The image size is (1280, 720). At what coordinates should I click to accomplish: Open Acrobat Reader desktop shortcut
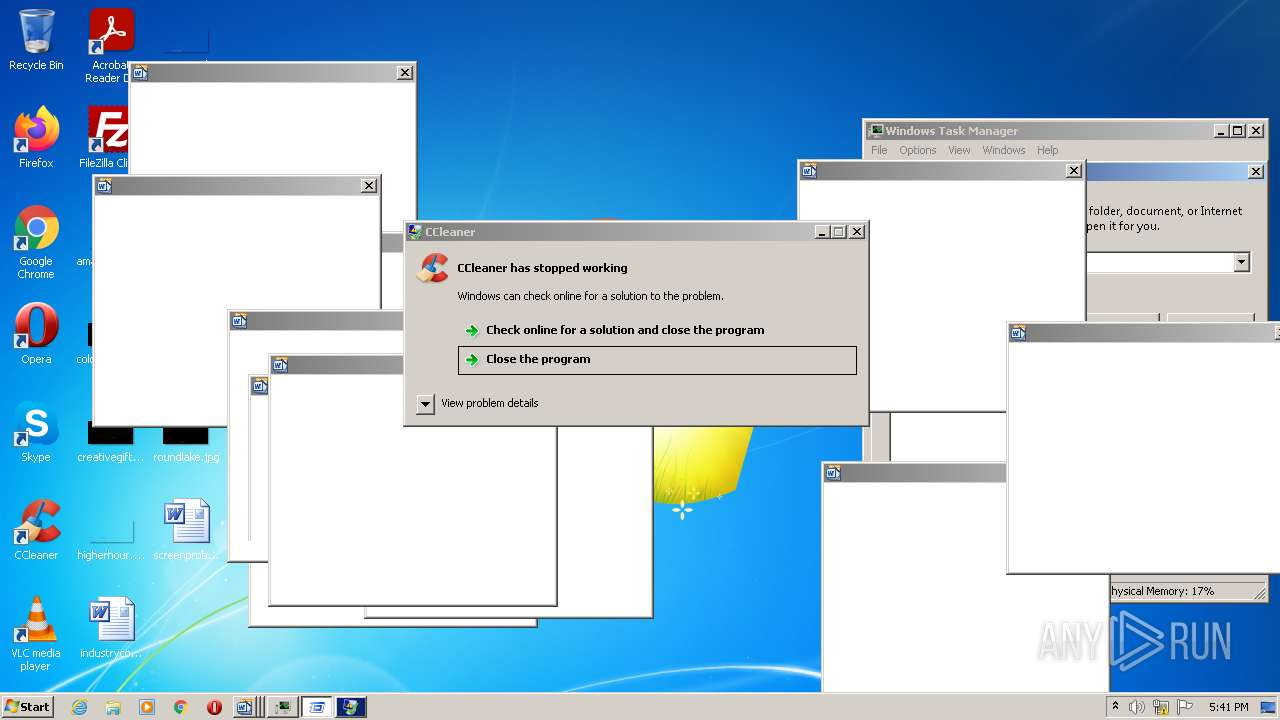(x=110, y=43)
